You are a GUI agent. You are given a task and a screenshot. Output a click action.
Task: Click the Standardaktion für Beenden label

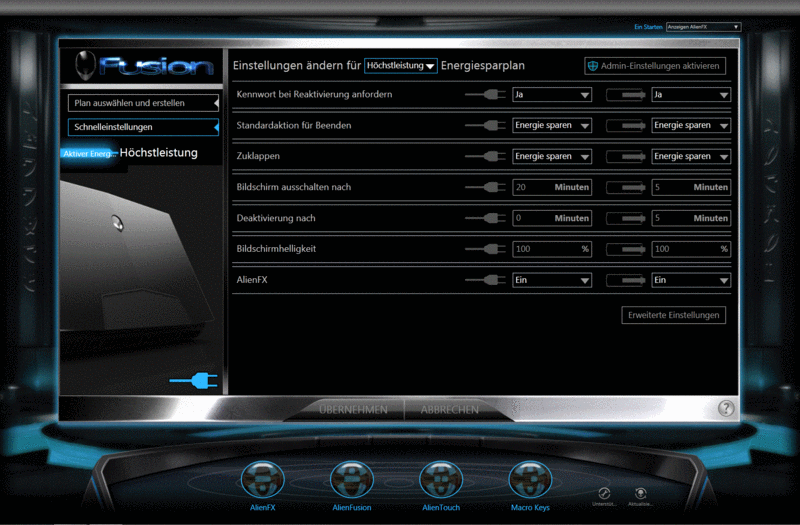(294, 126)
